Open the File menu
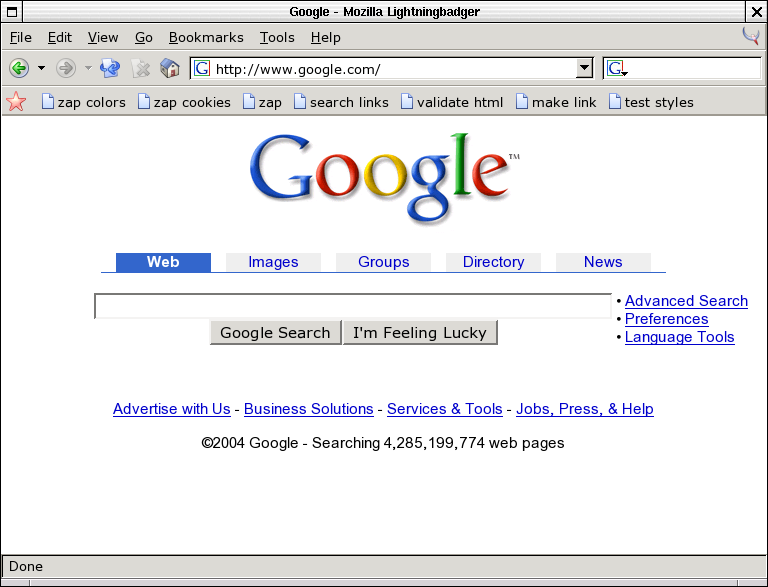Image resolution: width=768 pixels, height=587 pixels. tap(21, 37)
